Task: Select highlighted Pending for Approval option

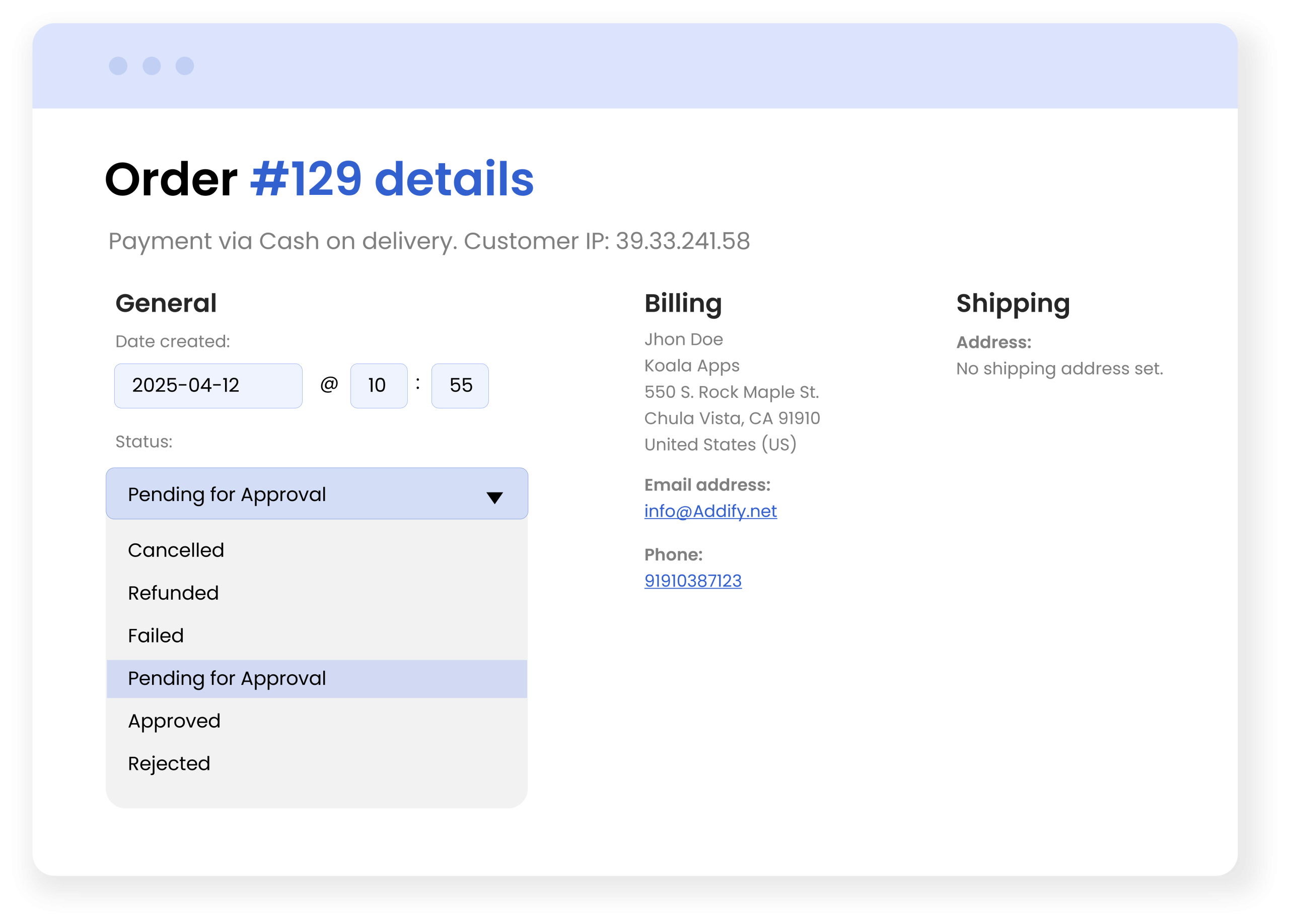Action: tap(227, 678)
